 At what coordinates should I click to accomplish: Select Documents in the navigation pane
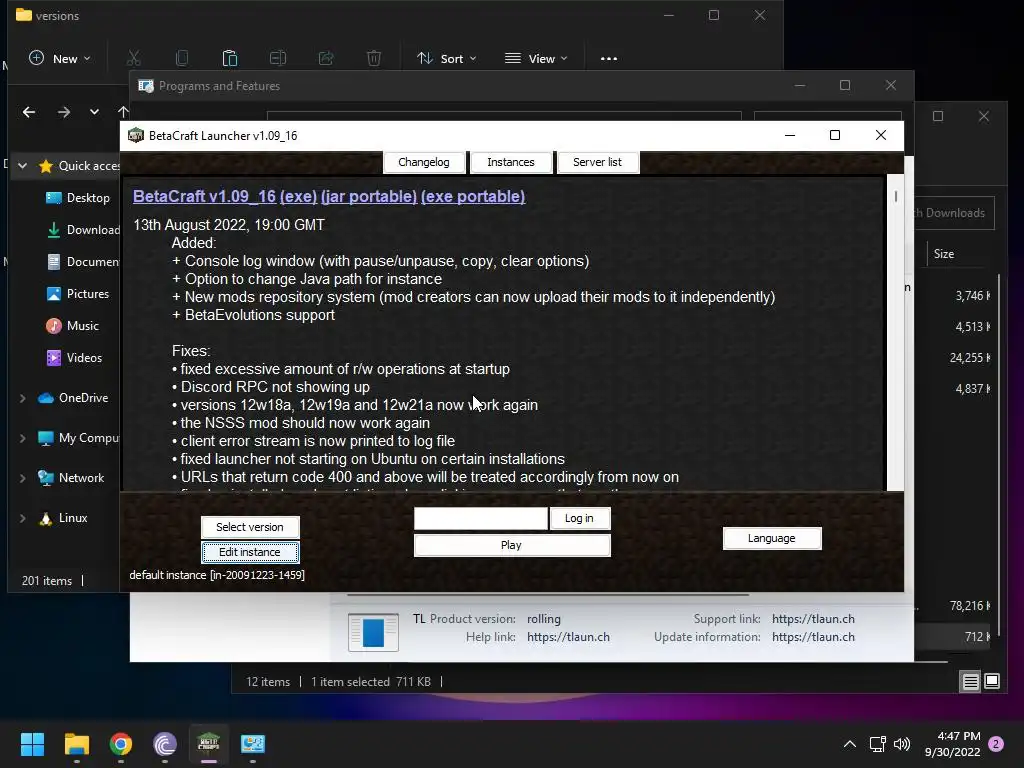point(84,262)
